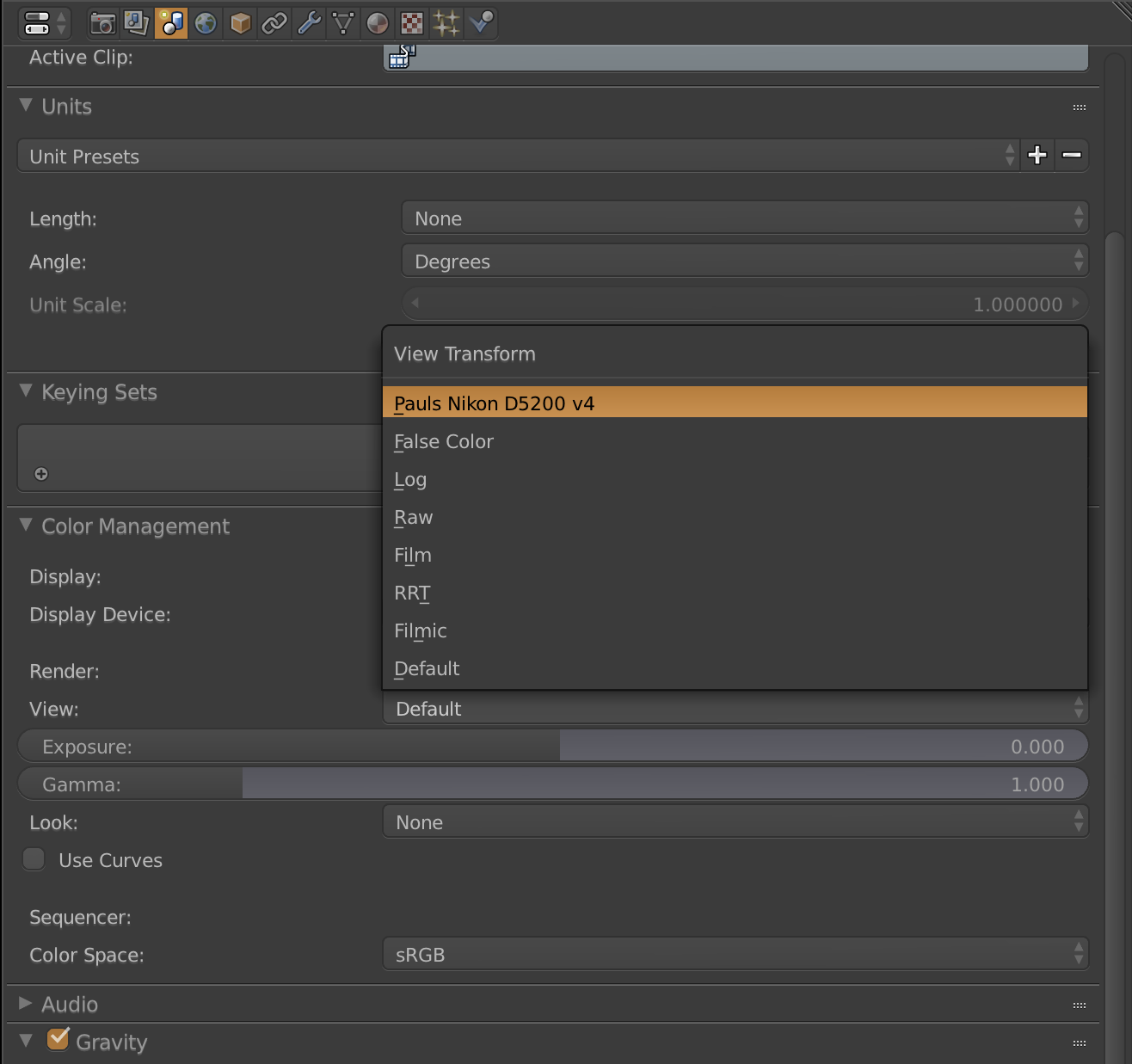Open the mesh Data triangle tab
Image resolution: width=1132 pixels, height=1064 pixels.
point(343,23)
